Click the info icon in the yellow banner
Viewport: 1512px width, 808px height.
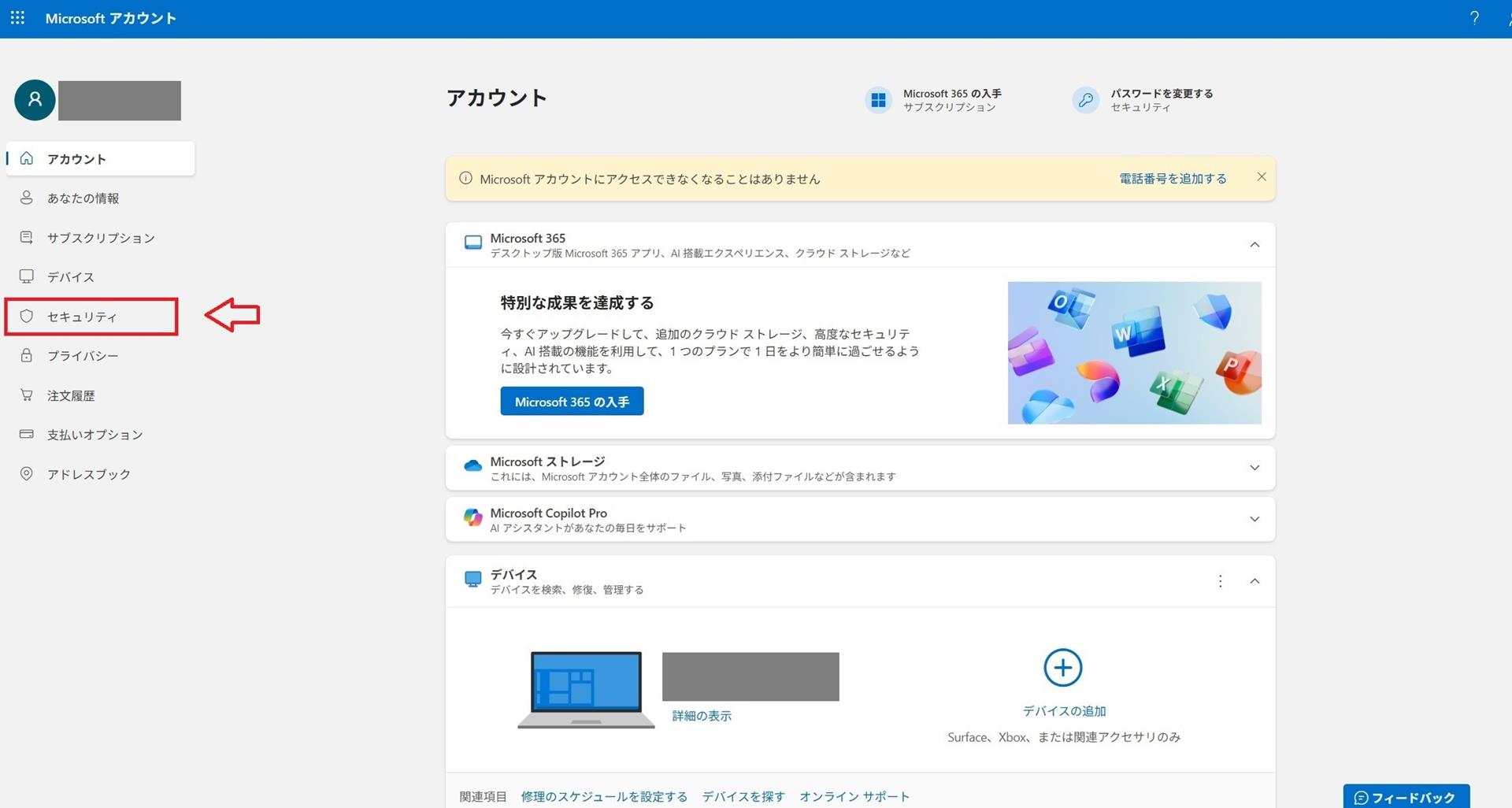(466, 179)
